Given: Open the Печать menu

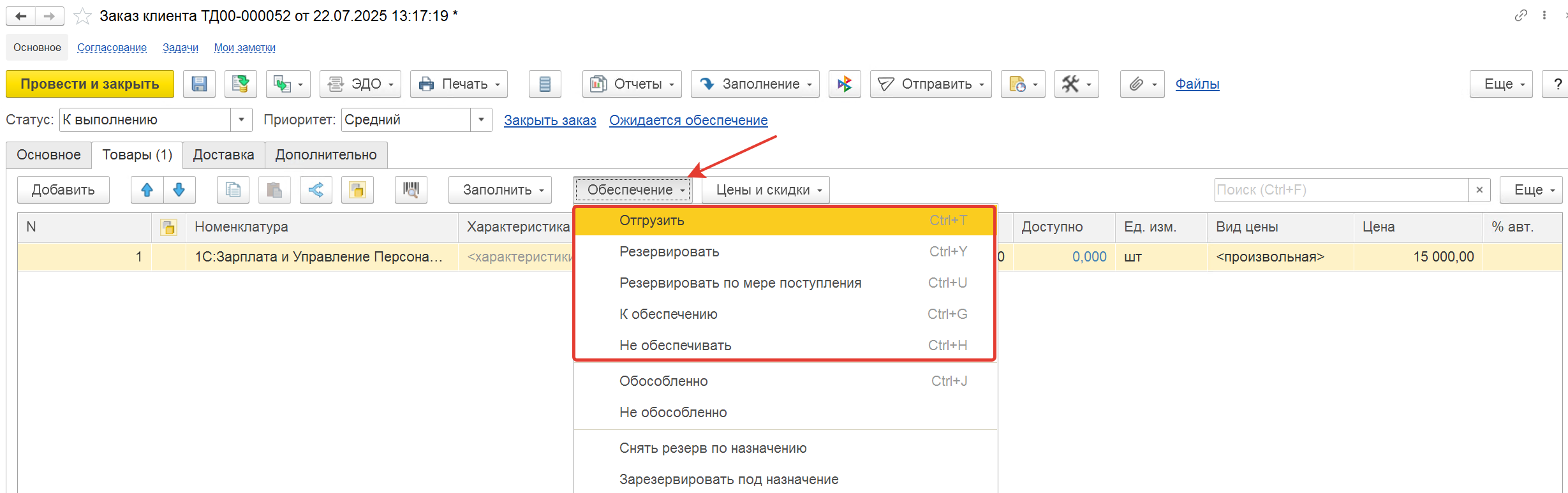Looking at the screenshot, I should coord(459,84).
